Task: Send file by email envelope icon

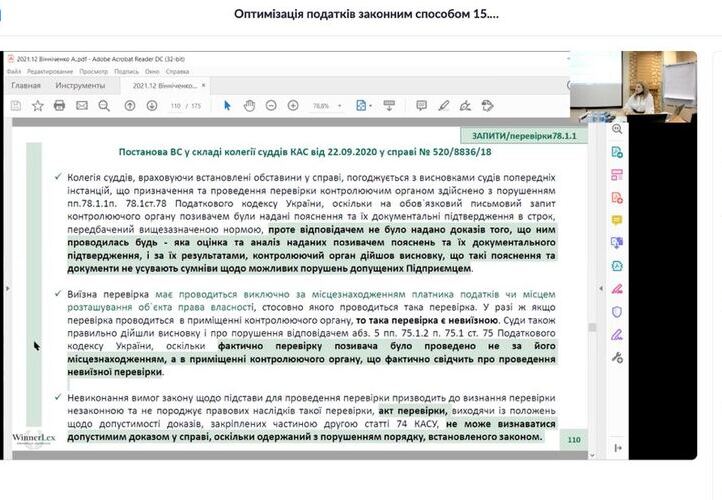Action: [x=82, y=106]
